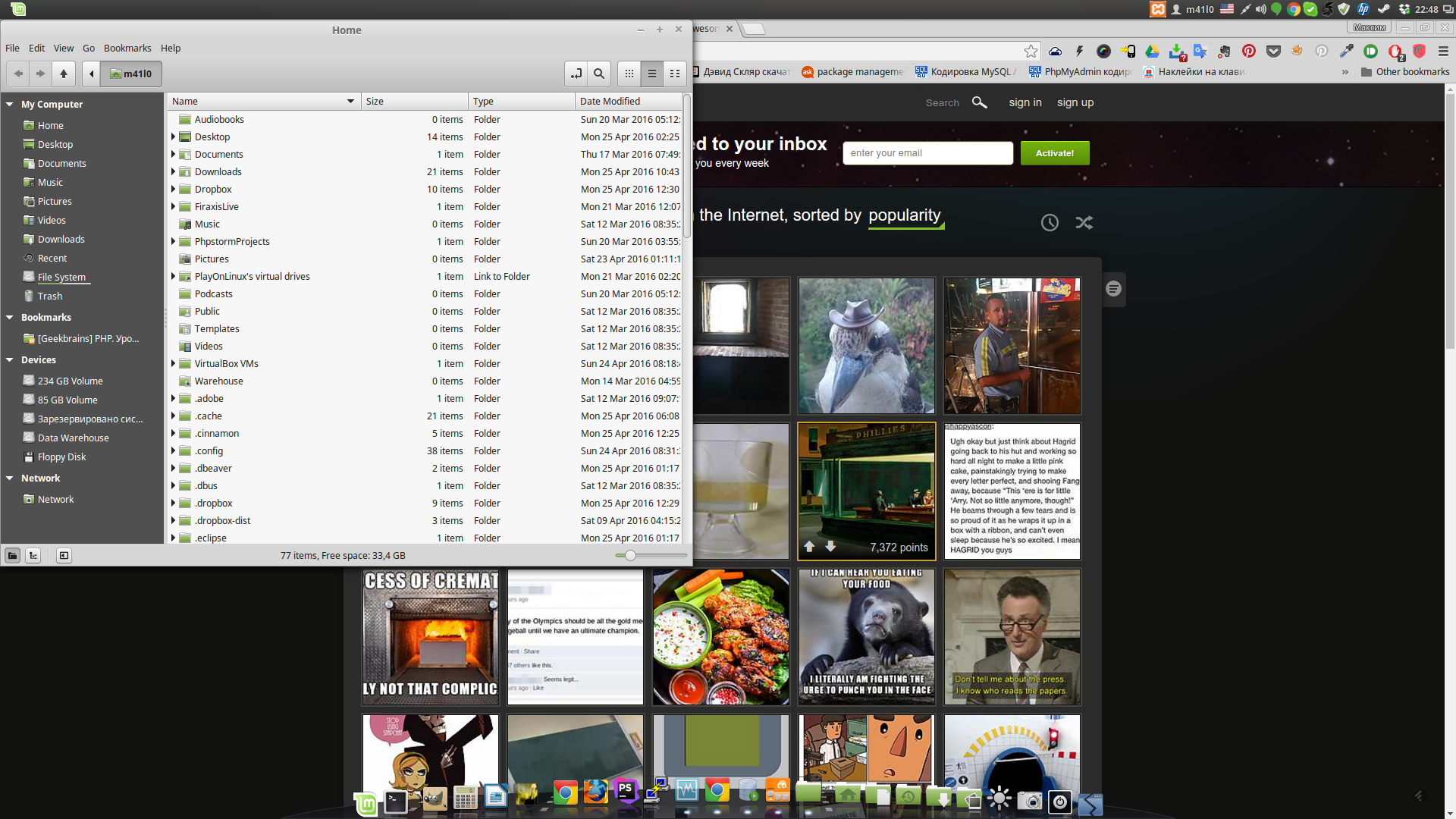Show places sidebar button in status bar
Viewport: 1456px width, 819px height.
click(x=12, y=556)
